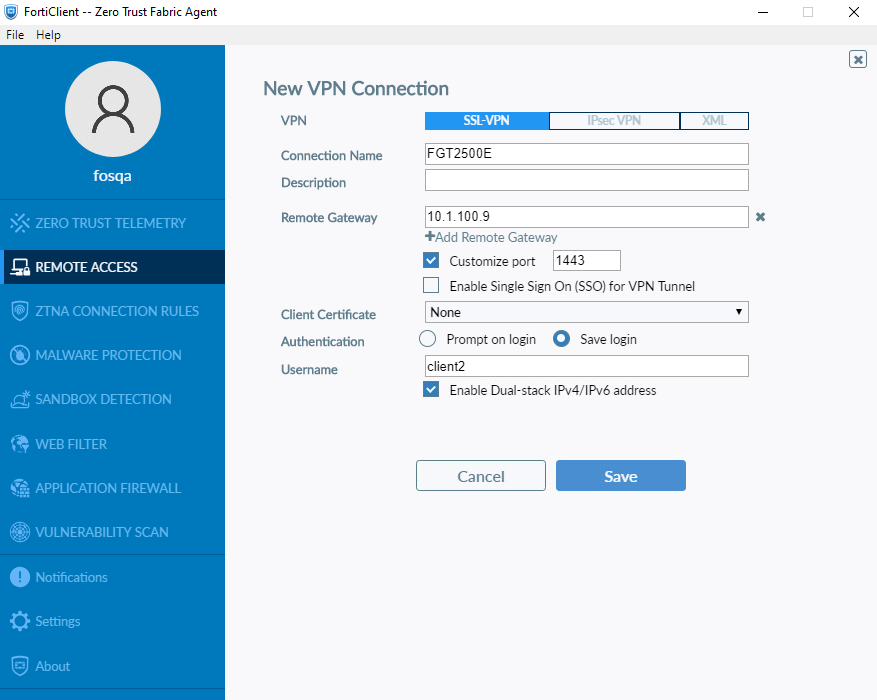Screen dimensions: 877x700
Task: Enable Single Sign On for VPN Tunnel
Action: (x=431, y=285)
